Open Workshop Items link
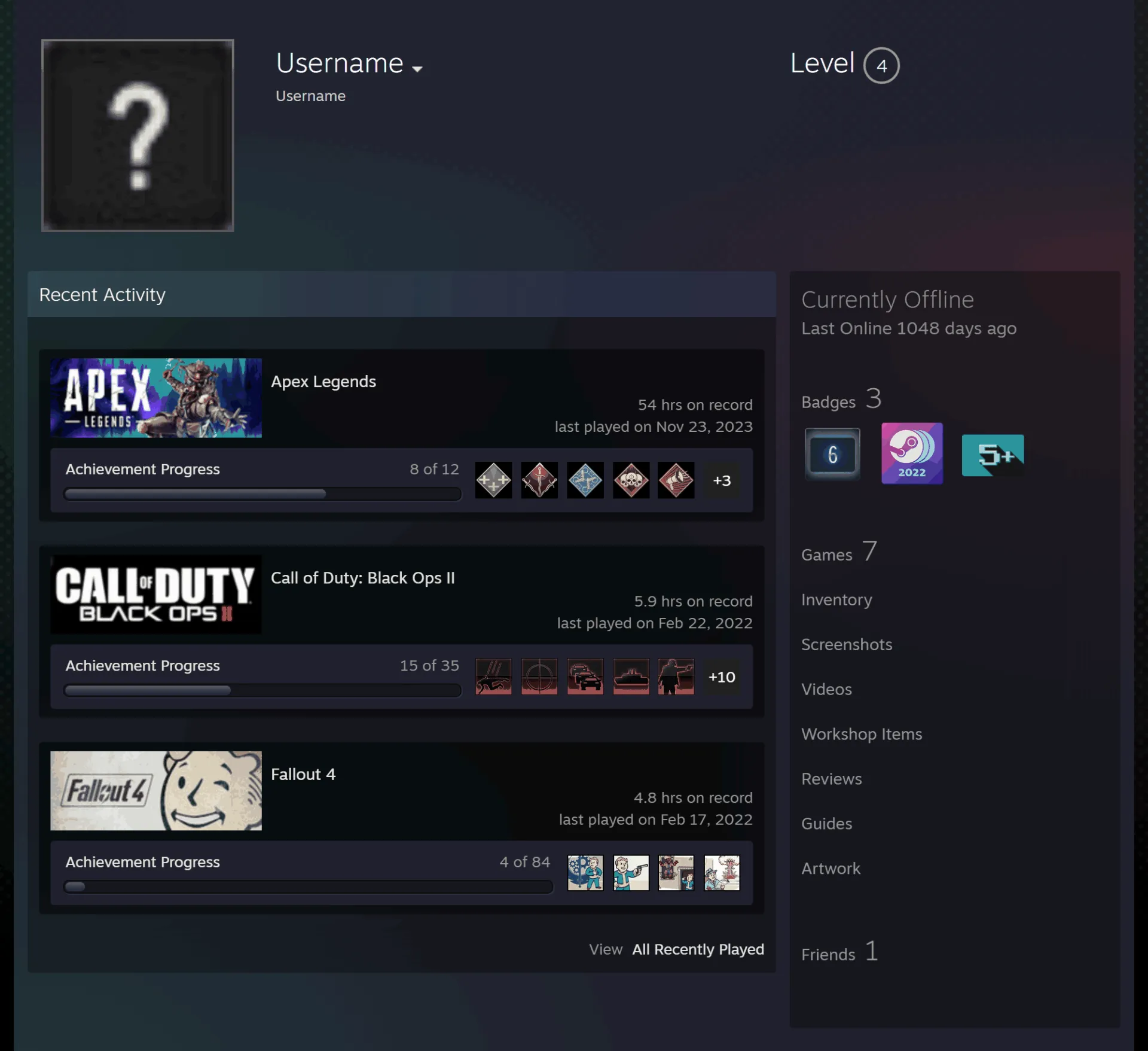Viewport: 1148px width, 1051px height. [862, 734]
